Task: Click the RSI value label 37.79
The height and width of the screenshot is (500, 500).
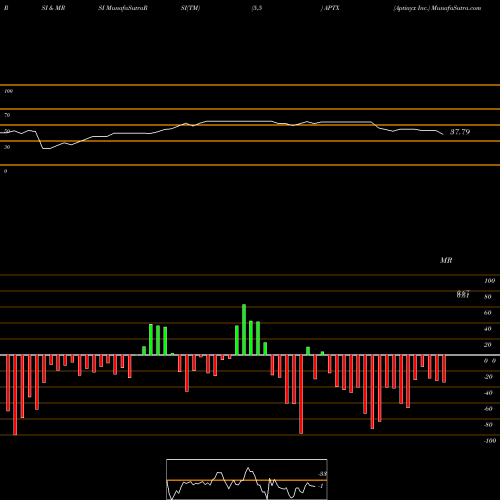Action: coord(460,132)
